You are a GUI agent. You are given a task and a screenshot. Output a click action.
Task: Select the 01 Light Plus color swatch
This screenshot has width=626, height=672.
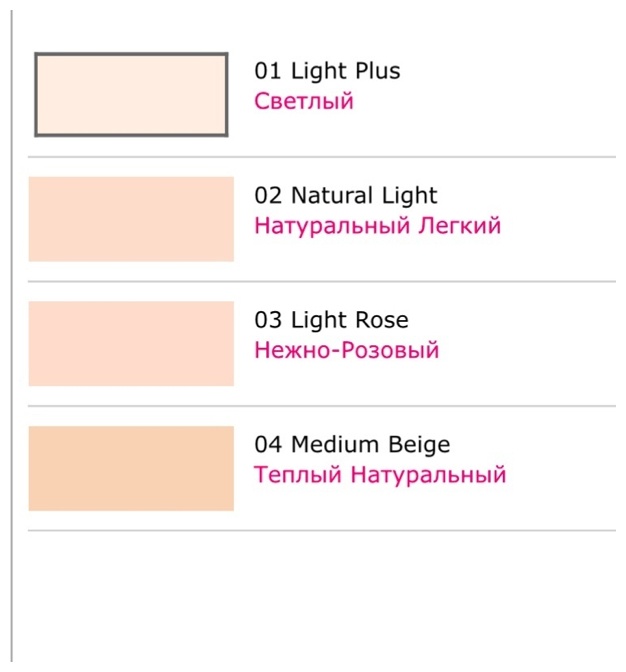click(x=131, y=95)
